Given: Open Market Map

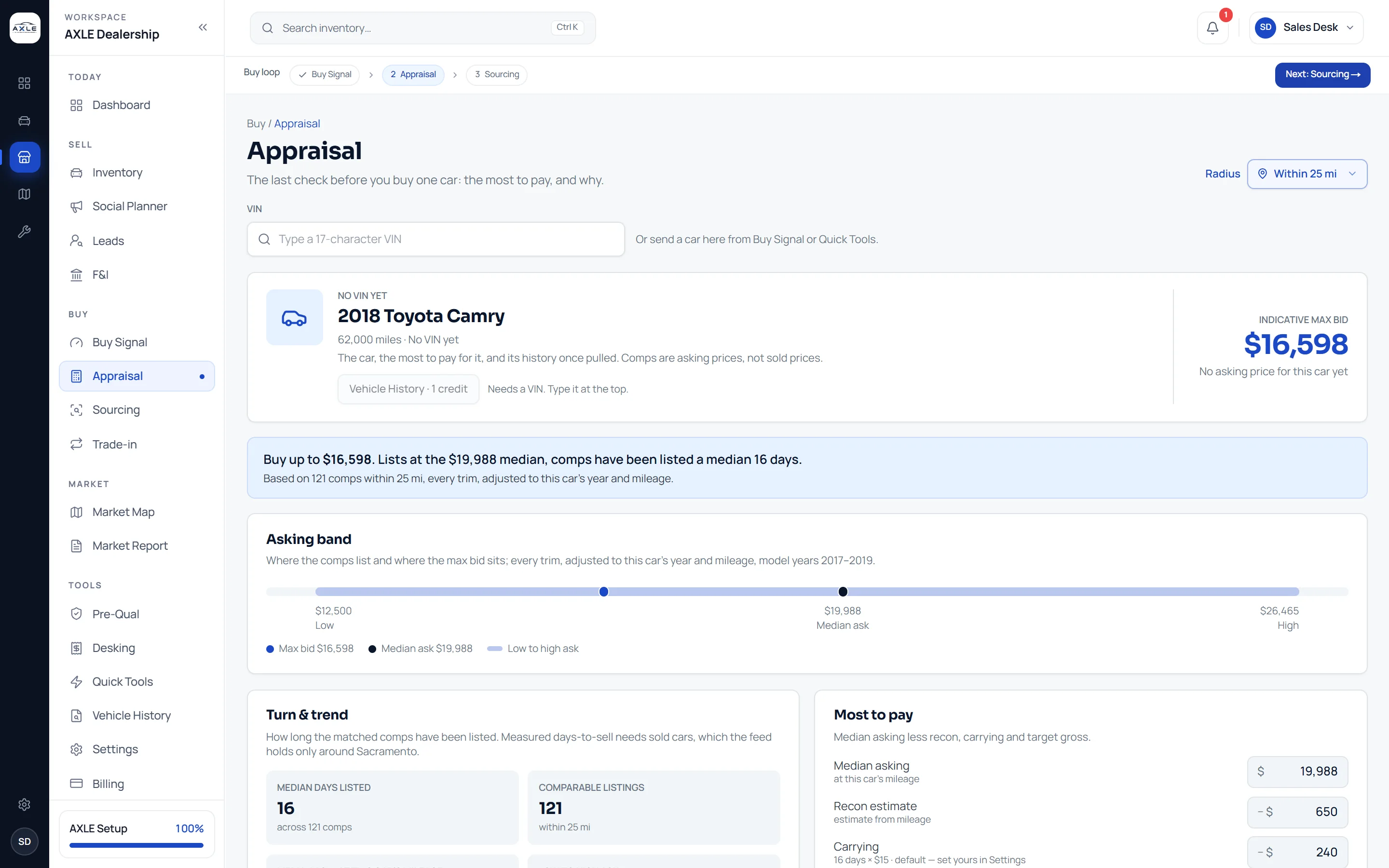Looking at the screenshot, I should click(136, 512).
